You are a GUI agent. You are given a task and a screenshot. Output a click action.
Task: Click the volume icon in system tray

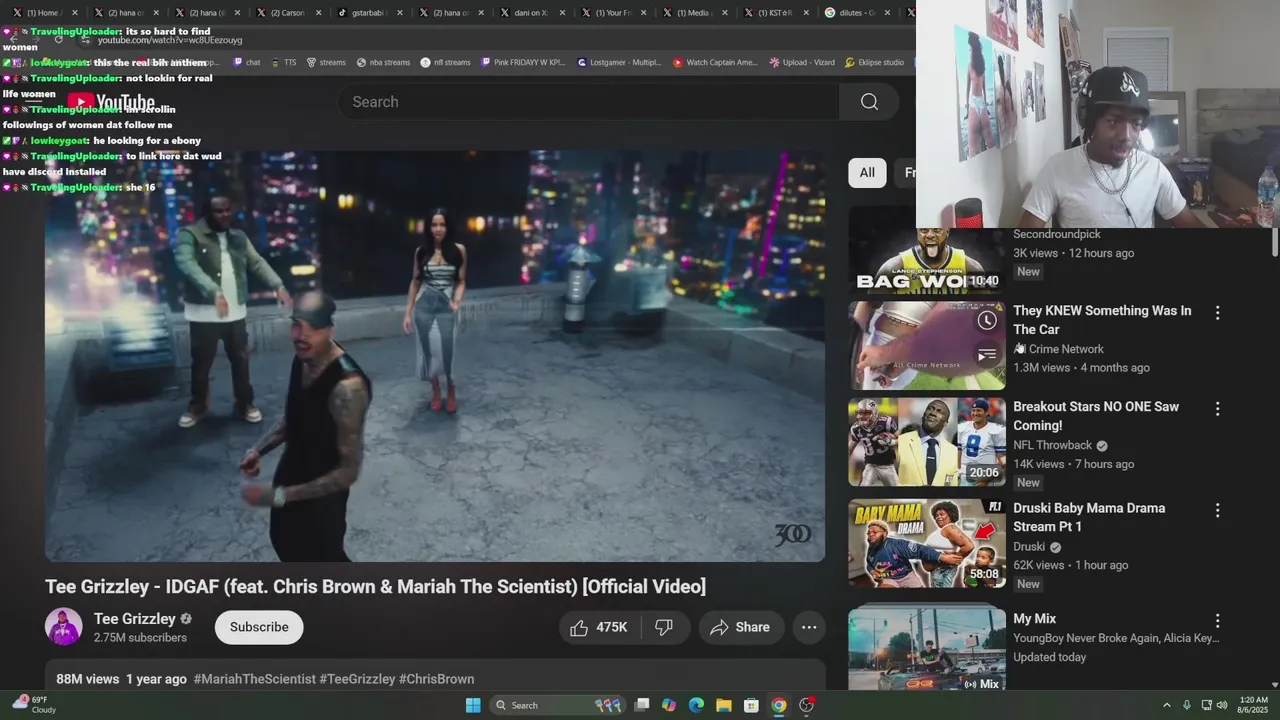pyautogui.click(x=1222, y=705)
